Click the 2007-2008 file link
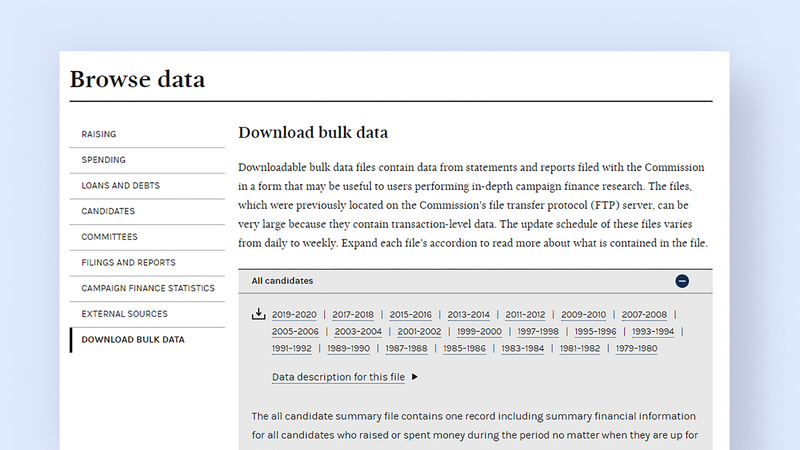The width and height of the screenshot is (800, 450). [641, 315]
